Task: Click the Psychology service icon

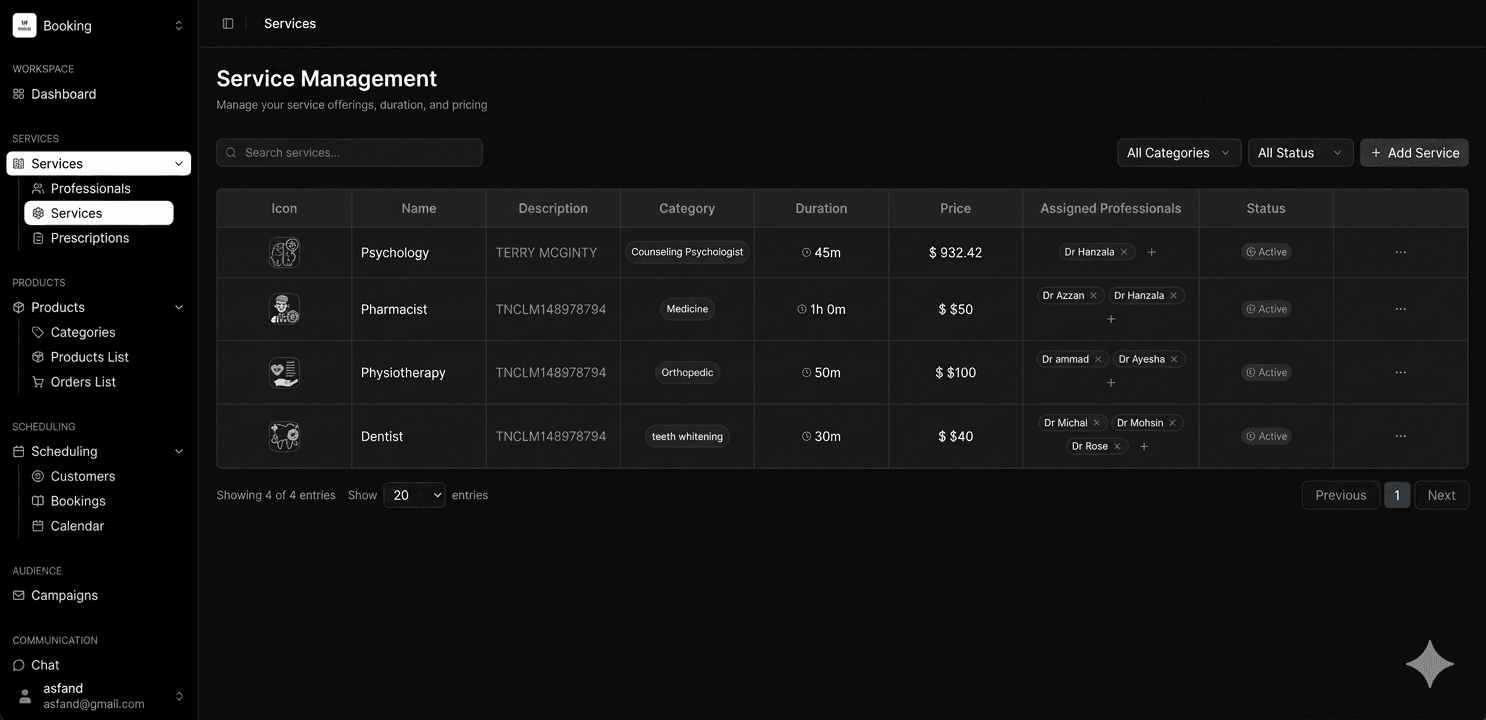Action: pyautogui.click(x=284, y=253)
